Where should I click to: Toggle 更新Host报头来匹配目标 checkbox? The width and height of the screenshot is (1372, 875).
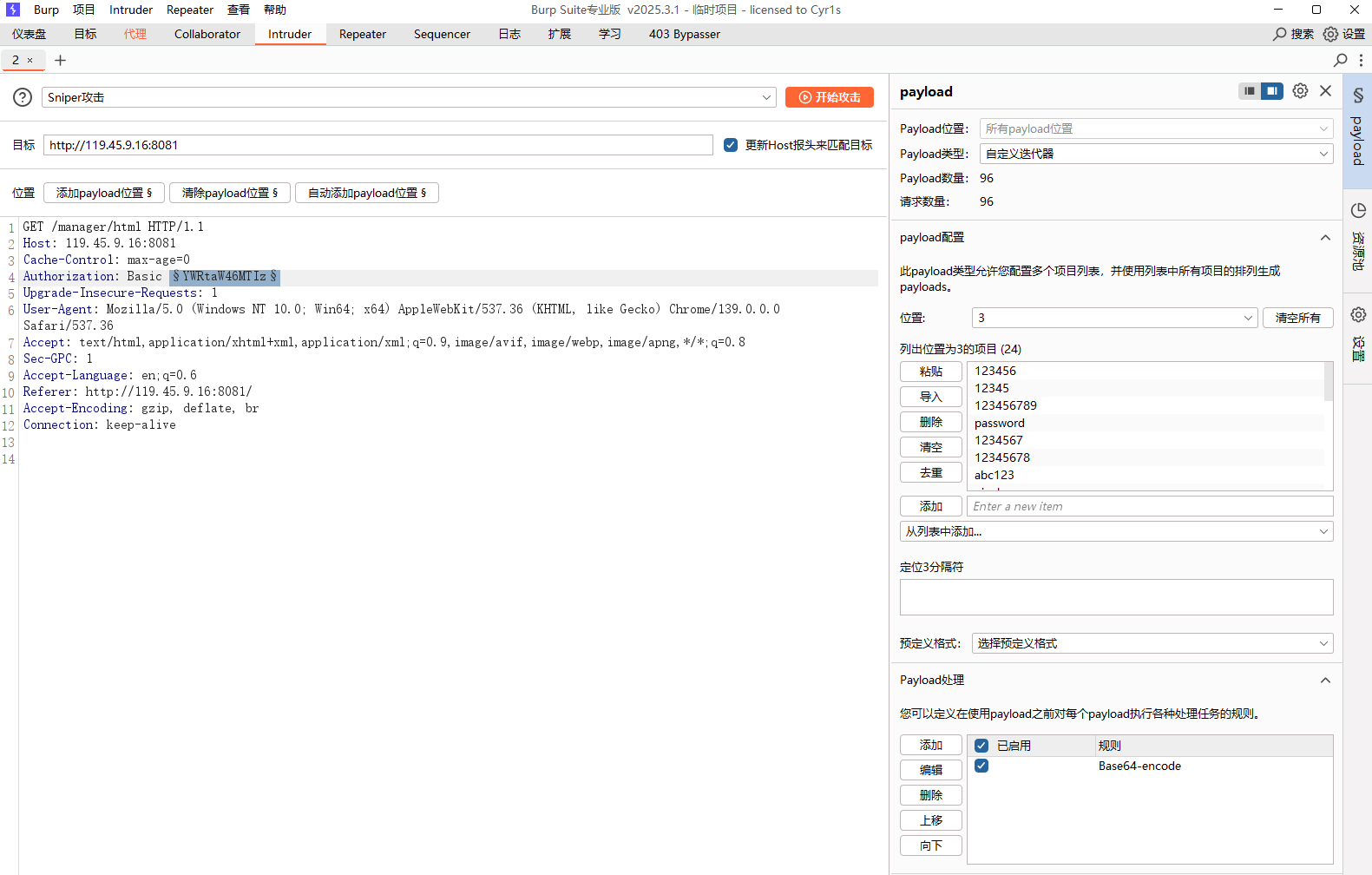click(731, 145)
